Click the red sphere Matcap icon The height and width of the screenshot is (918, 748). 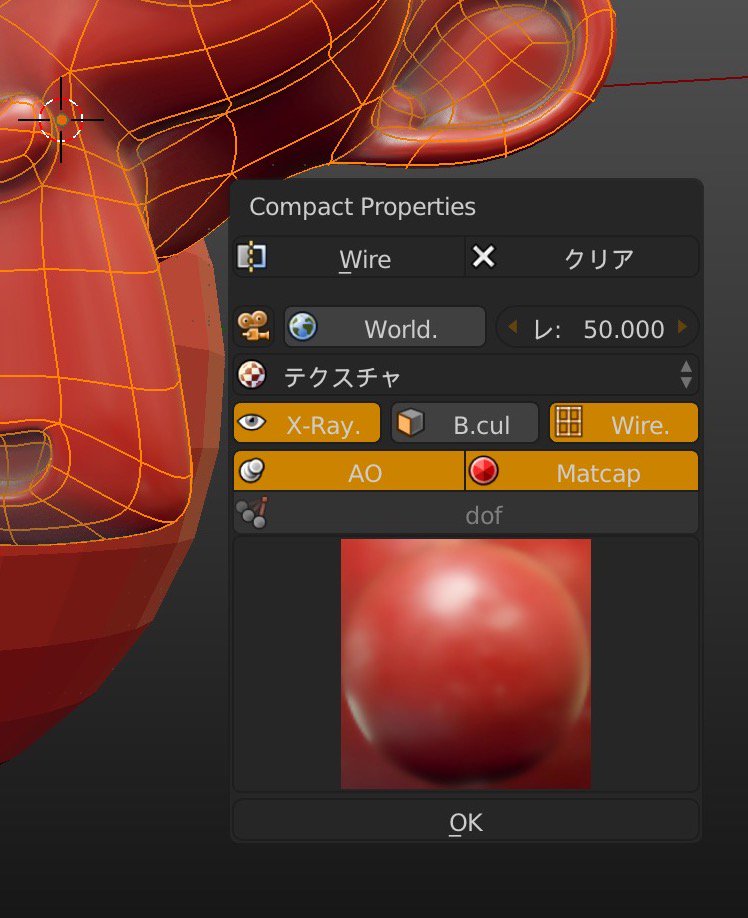(483, 471)
